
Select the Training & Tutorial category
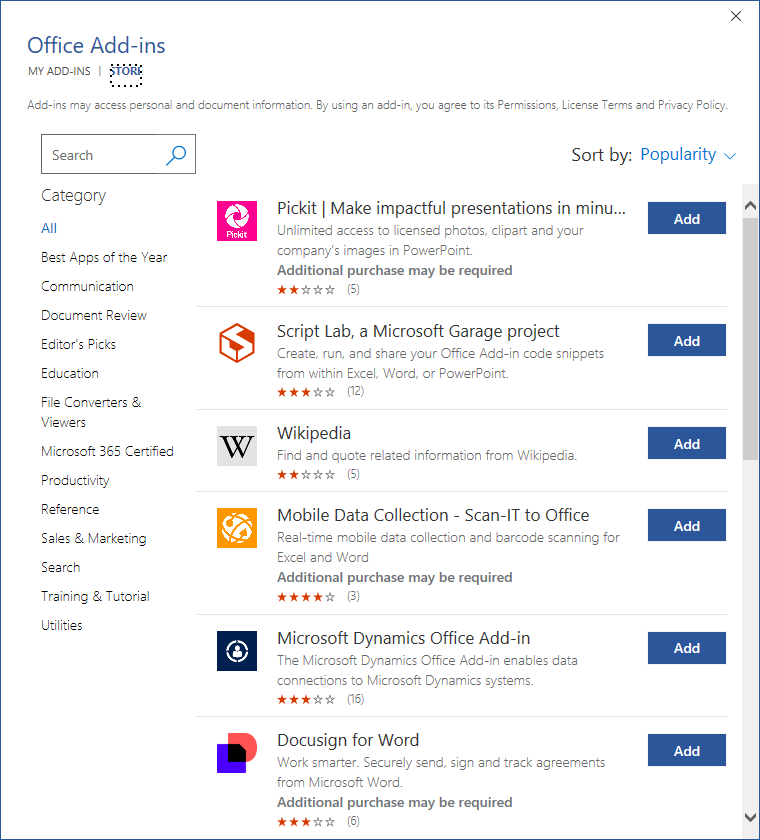[95, 596]
